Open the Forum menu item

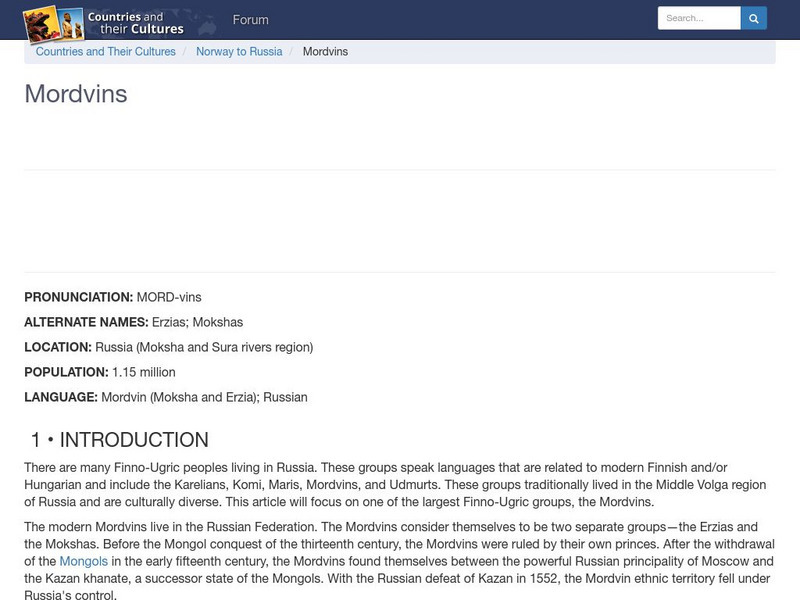click(251, 20)
